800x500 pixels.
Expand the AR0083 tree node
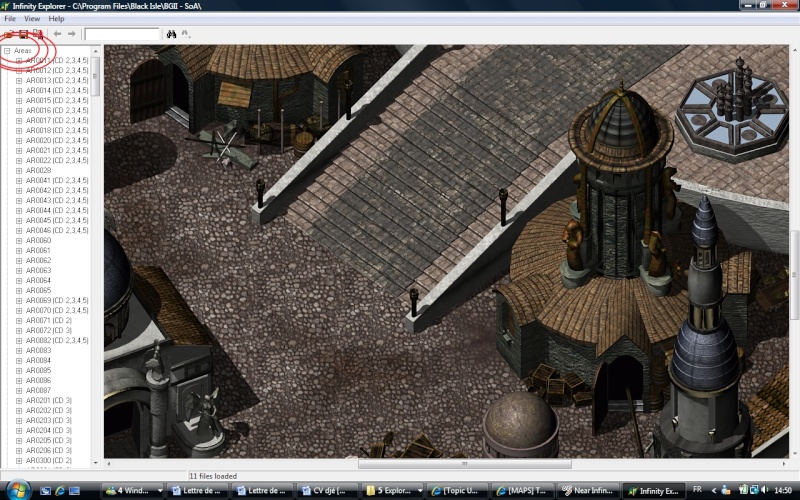19,351
